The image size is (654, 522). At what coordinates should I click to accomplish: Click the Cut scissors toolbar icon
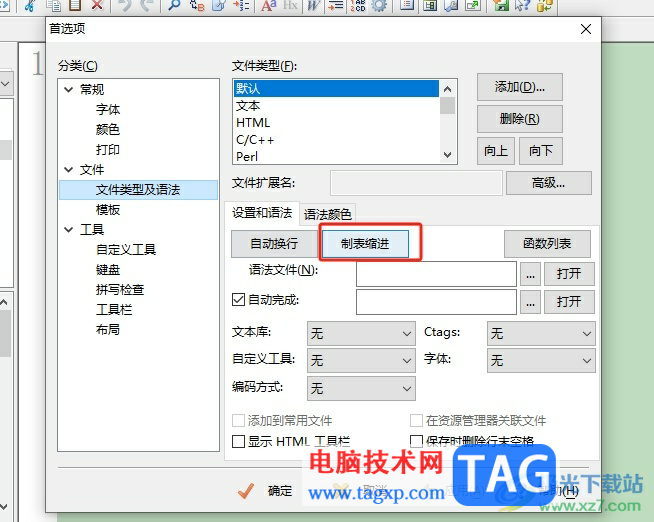pyautogui.click(x=30, y=5)
